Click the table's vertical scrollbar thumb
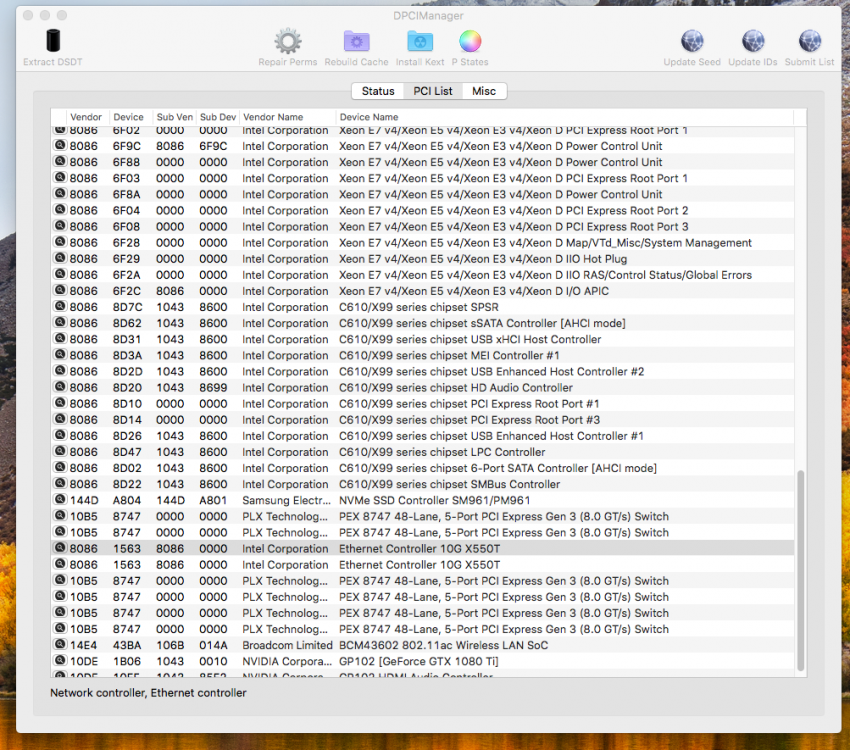 (801, 570)
